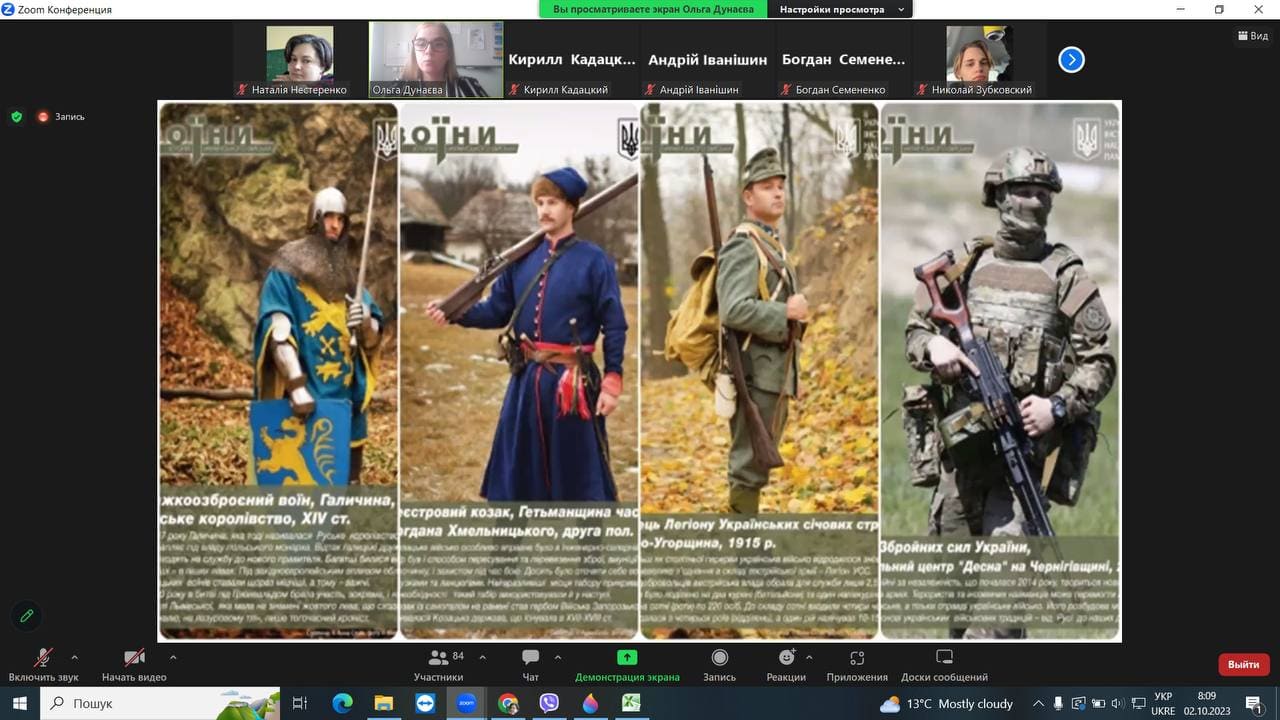The image size is (1280, 720).
Task: Leave meeting with the red Выйти button
Action: (1243, 664)
